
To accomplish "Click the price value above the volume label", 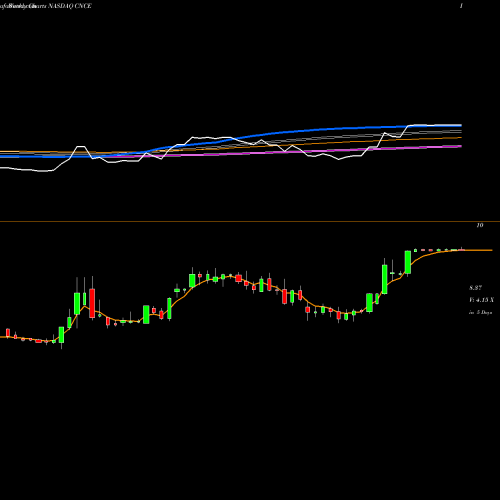I will [475, 288].
